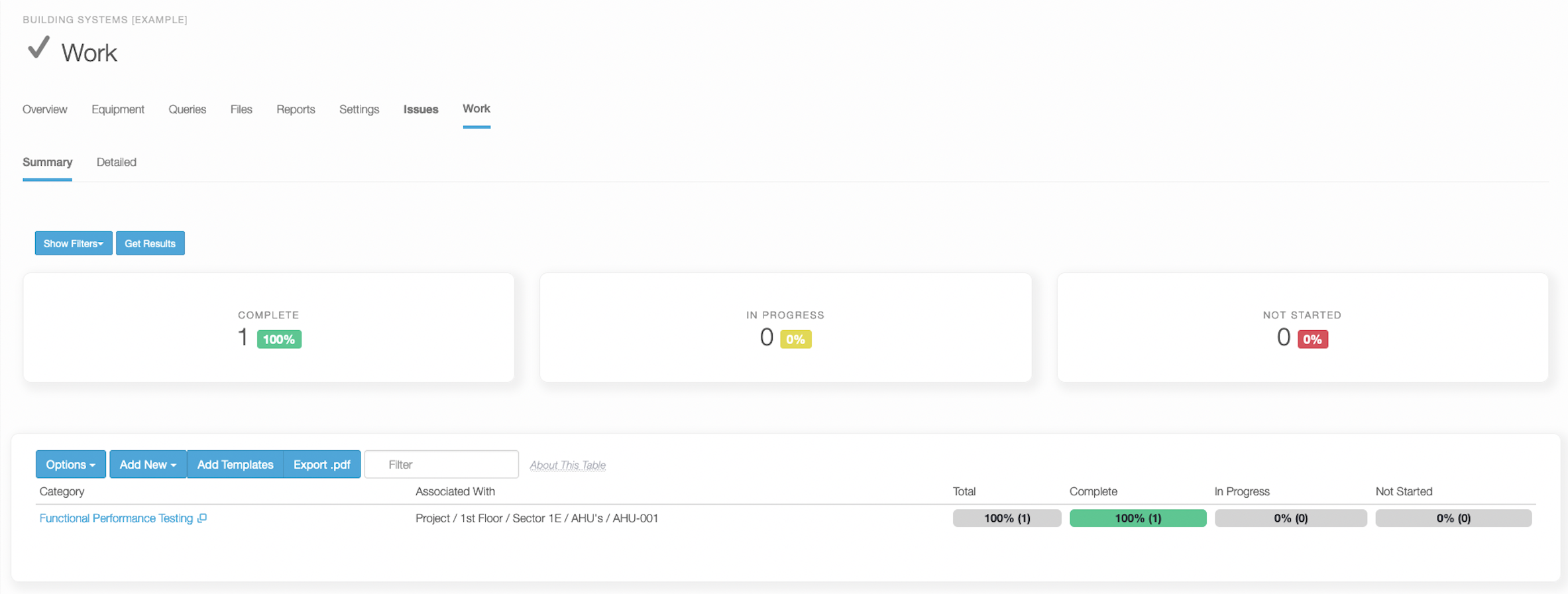
Task: Click the Not Started 0% (0) bar in table
Action: [x=1453, y=518]
